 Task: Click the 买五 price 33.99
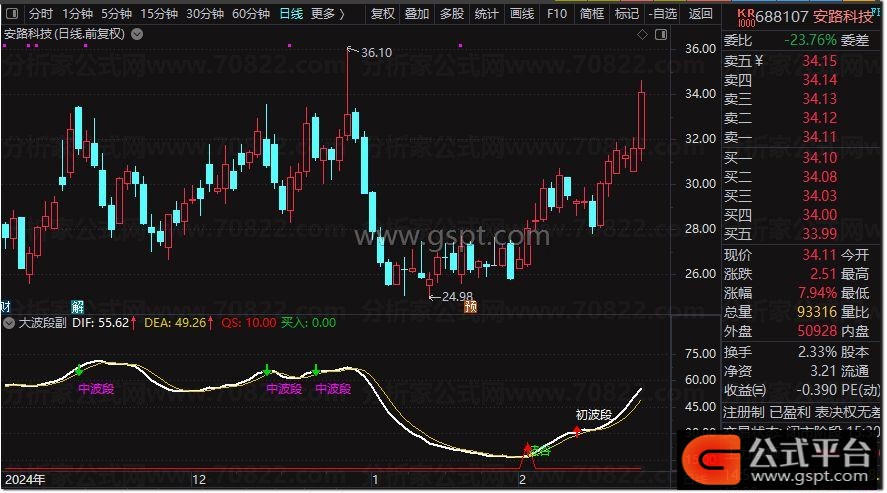[x=820, y=233]
